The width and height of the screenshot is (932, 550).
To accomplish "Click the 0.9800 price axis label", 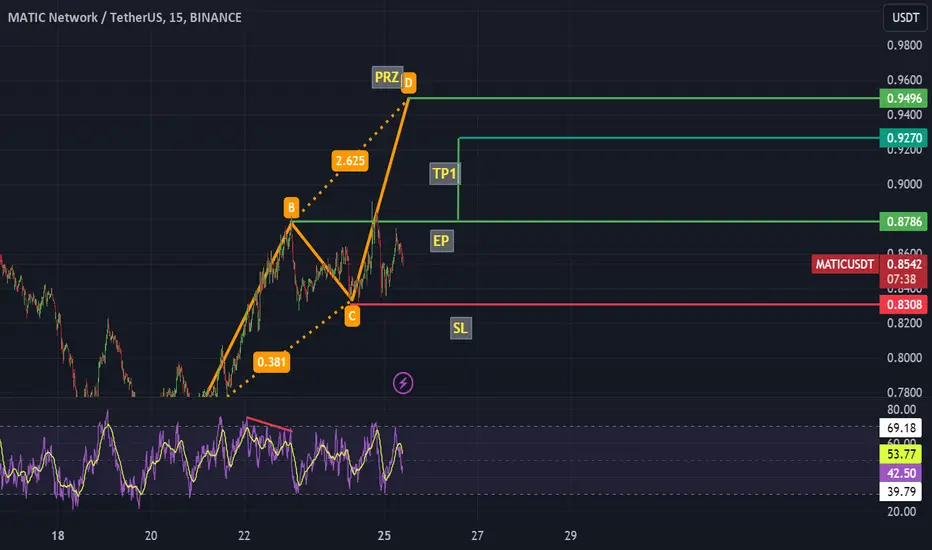I will pos(905,45).
